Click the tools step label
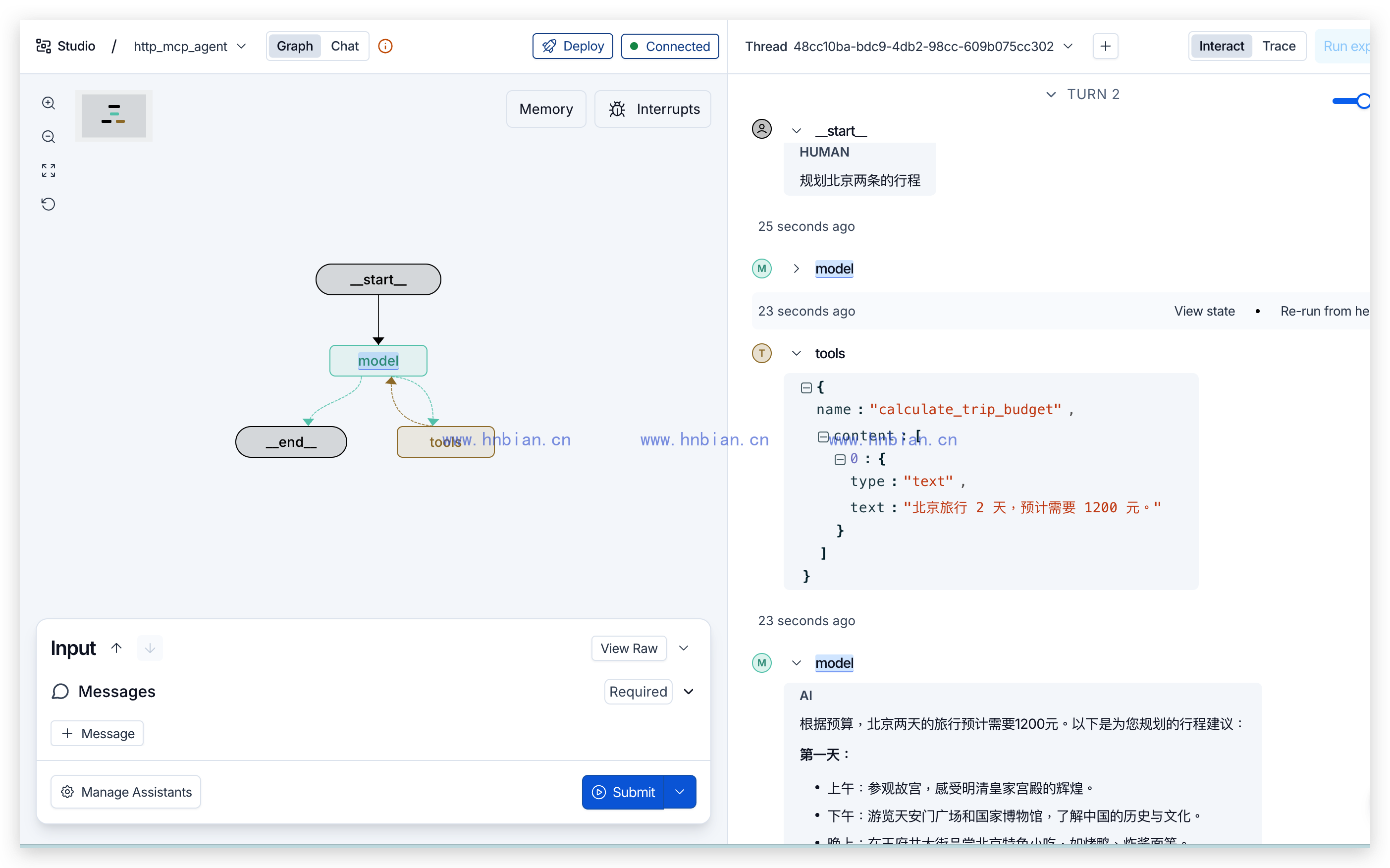Viewport: 1390px width, 868px height. point(830,354)
